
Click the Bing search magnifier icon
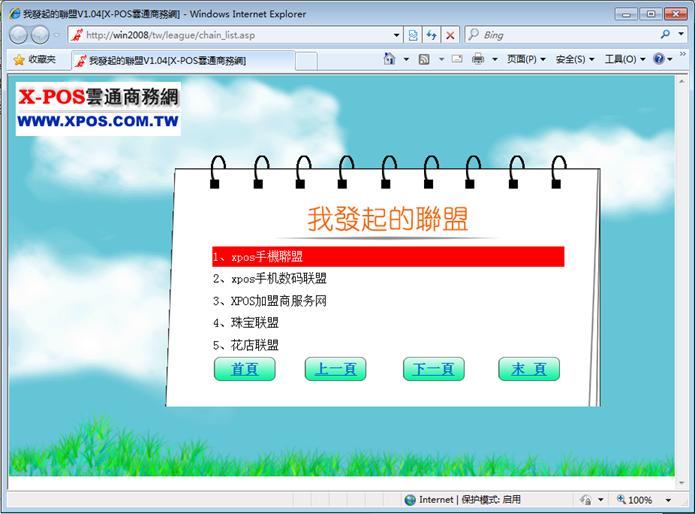click(x=665, y=34)
